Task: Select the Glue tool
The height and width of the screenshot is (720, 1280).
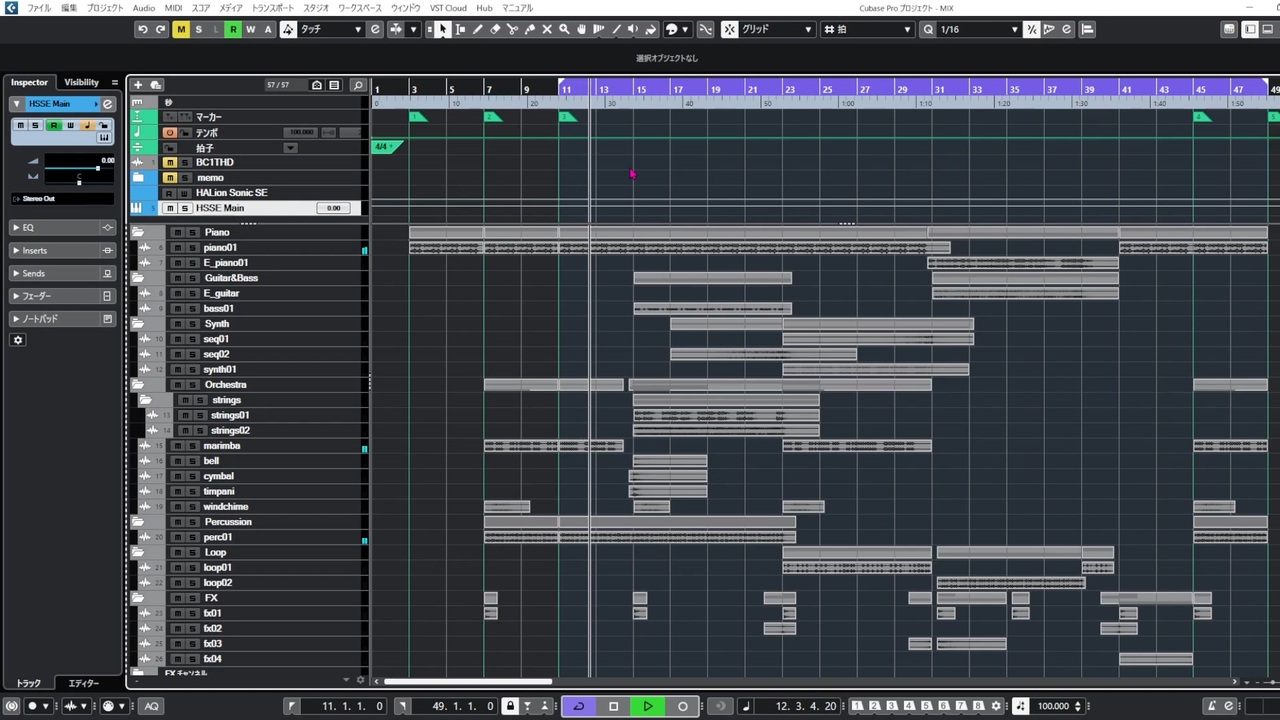Action: [530, 30]
